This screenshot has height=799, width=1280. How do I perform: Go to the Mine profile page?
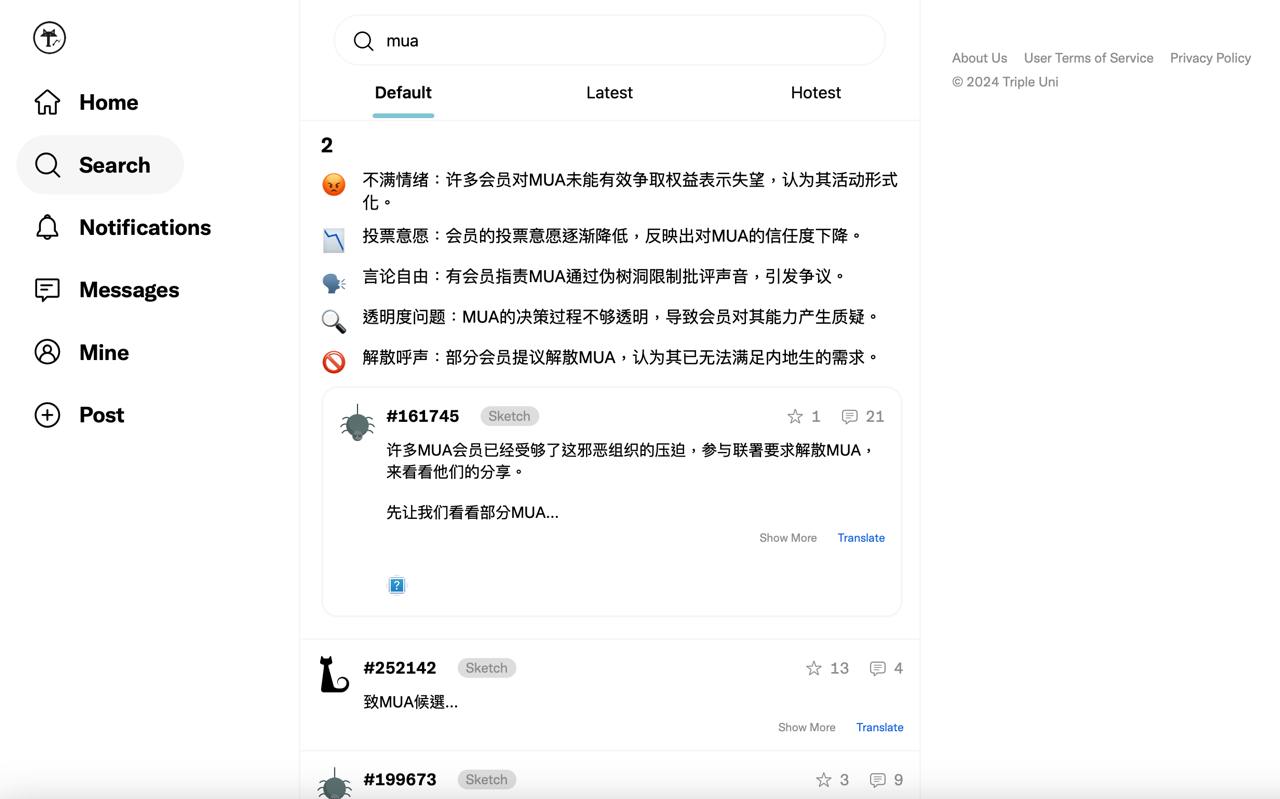click(x=82, y=352)
